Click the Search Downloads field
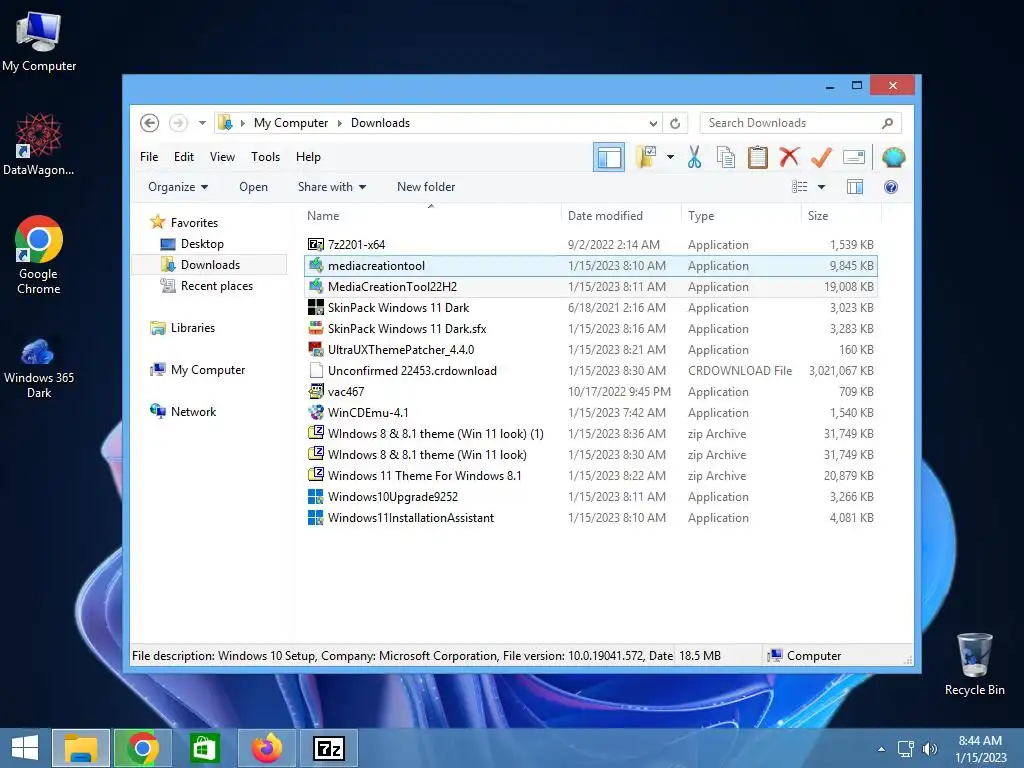The width and height of the screenshot is (1024, 768). tap(801, 123)
